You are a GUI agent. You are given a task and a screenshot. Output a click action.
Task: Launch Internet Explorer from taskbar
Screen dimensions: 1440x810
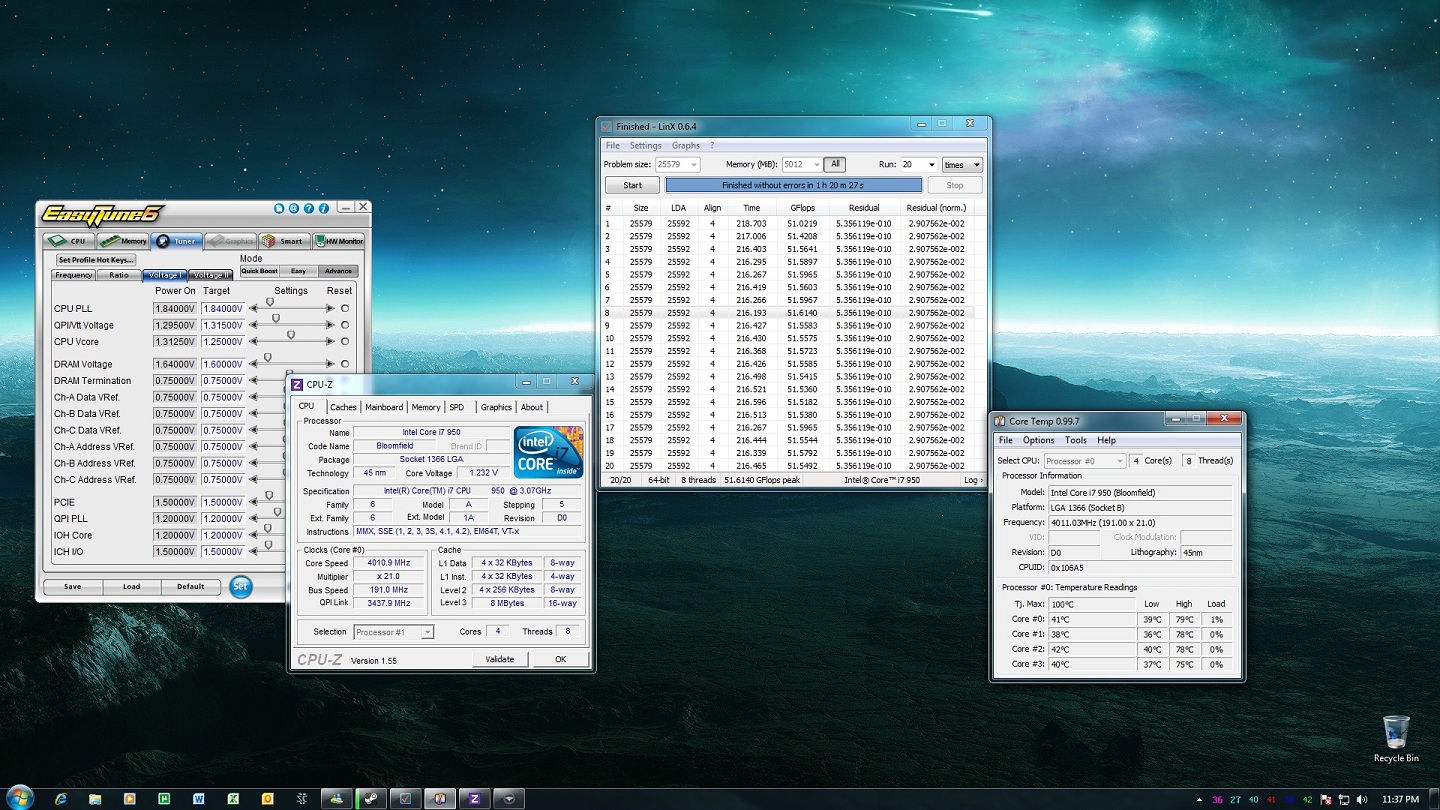[61, 799]
